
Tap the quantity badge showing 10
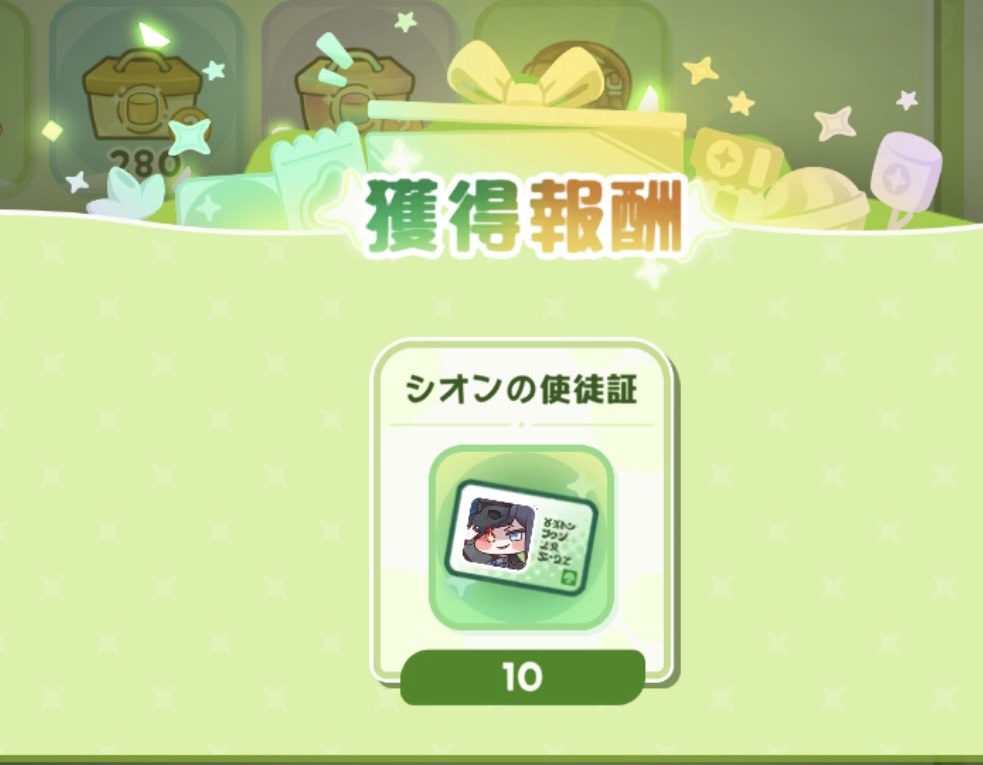pos(522,677)
